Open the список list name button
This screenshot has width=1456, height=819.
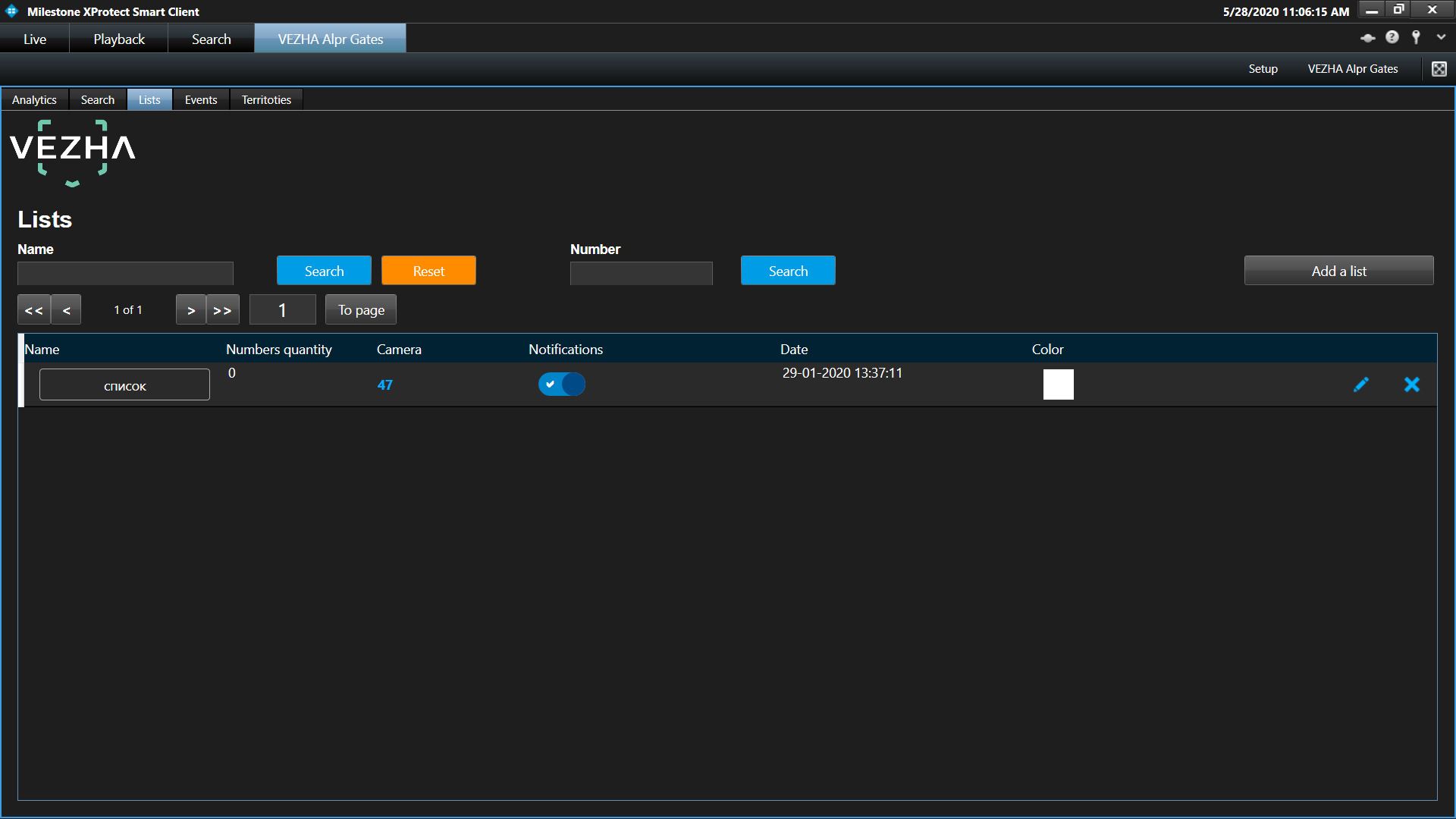[124, 384]
